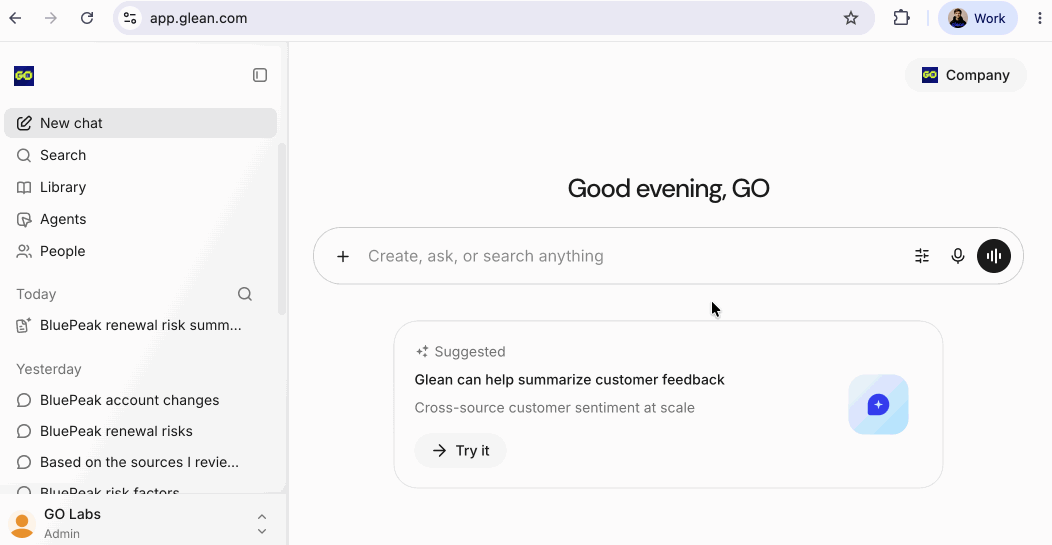Open BluePeak account changes chat

click(x=140, y=400)
